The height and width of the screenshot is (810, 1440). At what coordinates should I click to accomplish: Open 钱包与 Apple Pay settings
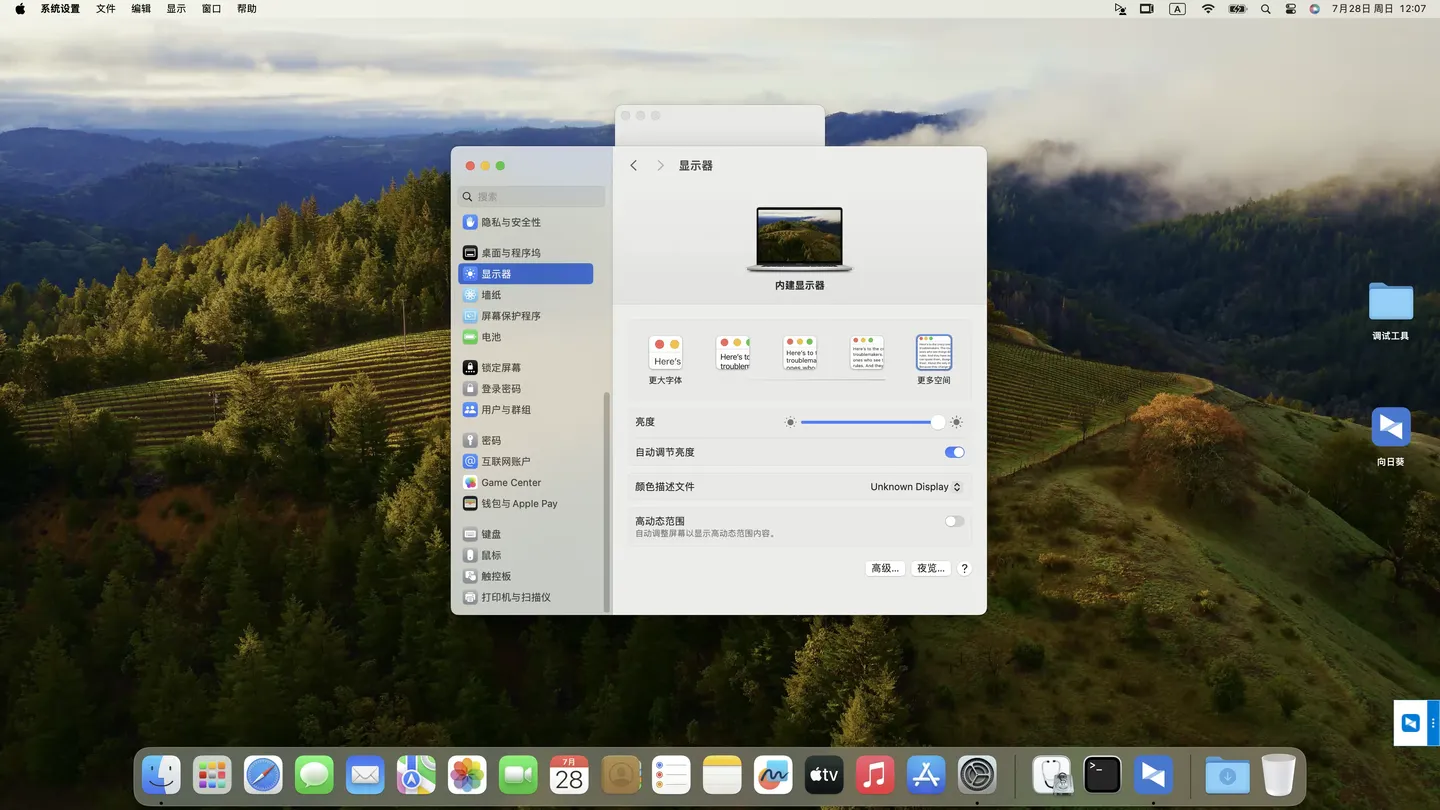[518, 504]
